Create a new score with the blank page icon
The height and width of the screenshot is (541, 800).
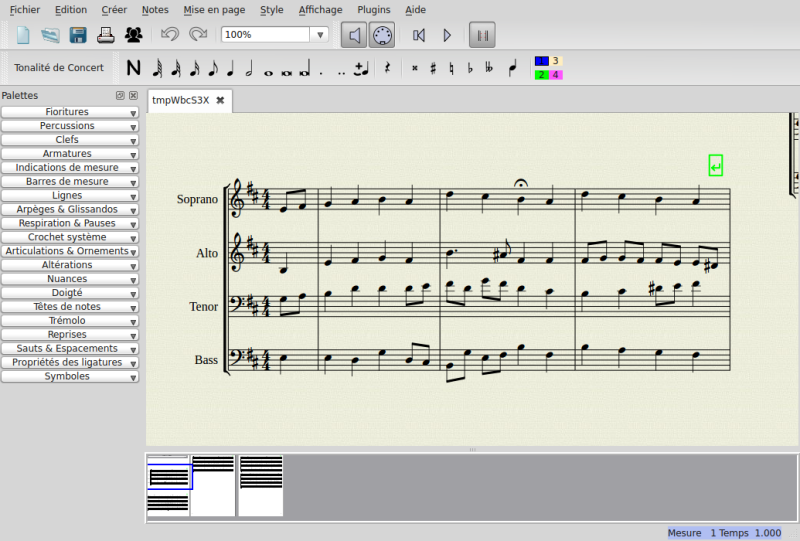pyautogui.click(x=23, y=35)
